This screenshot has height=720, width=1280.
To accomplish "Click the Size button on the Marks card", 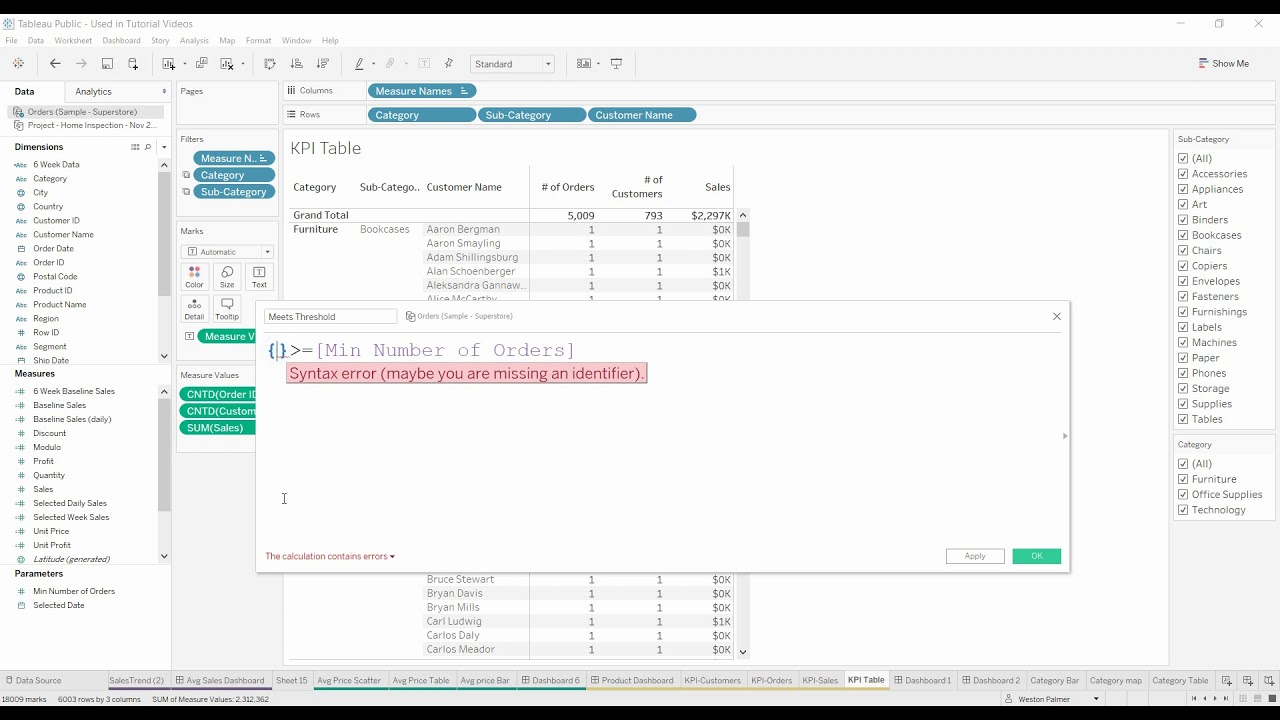I will 227,277.
